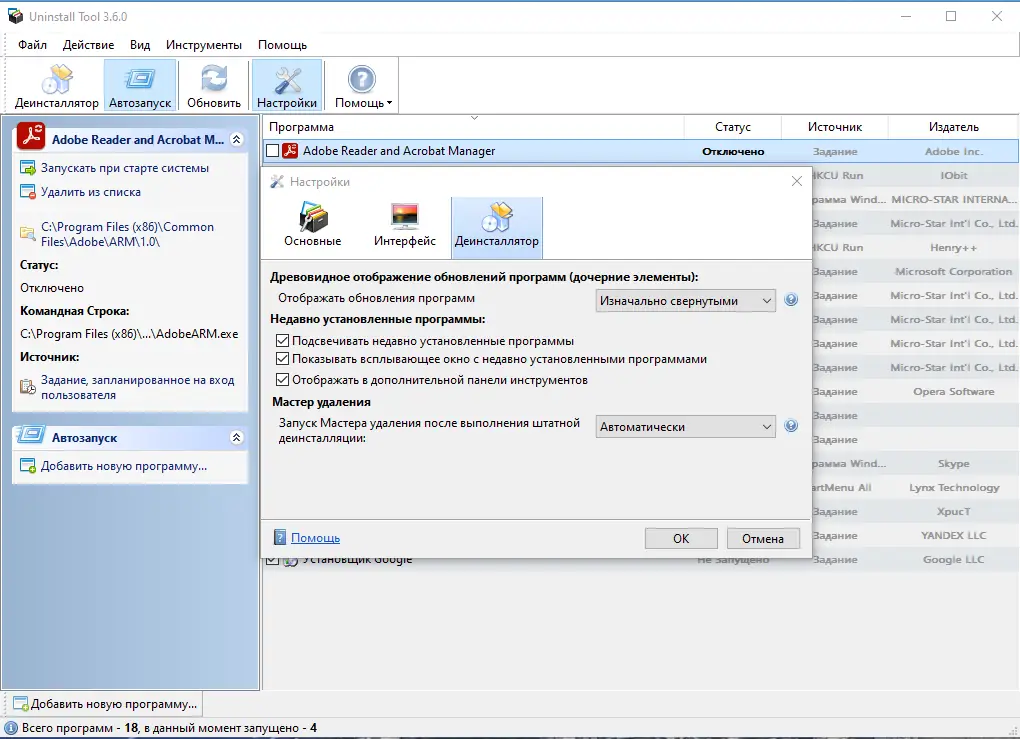The width and height of the screenshot is (1020, 739).
Task: Click the Opera Software publisher cell
Action: [x=954, y=392]
